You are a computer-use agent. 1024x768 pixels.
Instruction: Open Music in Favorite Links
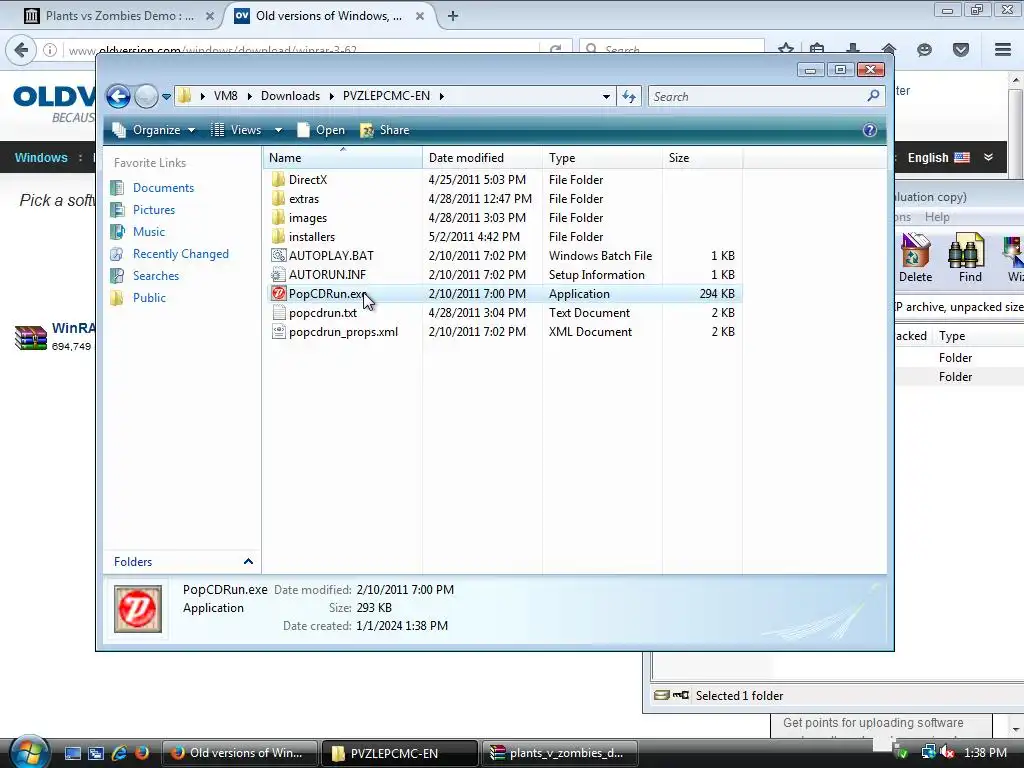click(149, 232)
